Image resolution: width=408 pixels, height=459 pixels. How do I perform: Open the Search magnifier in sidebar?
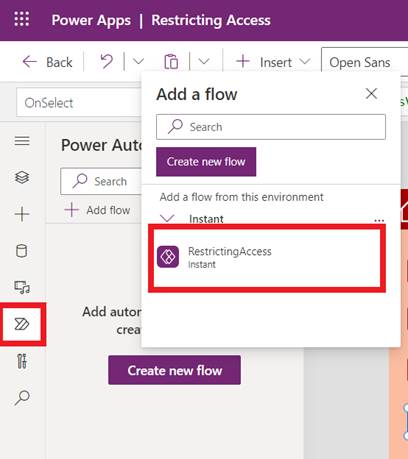tap(22, 397)
